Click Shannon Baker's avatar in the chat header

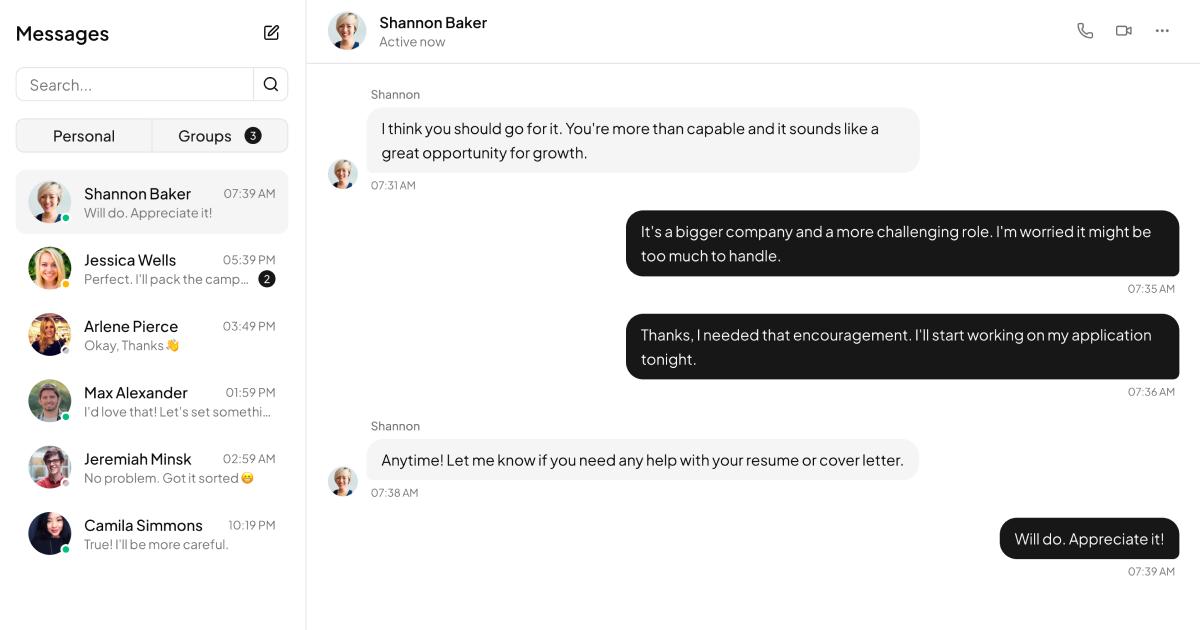[x=347, y=30]
